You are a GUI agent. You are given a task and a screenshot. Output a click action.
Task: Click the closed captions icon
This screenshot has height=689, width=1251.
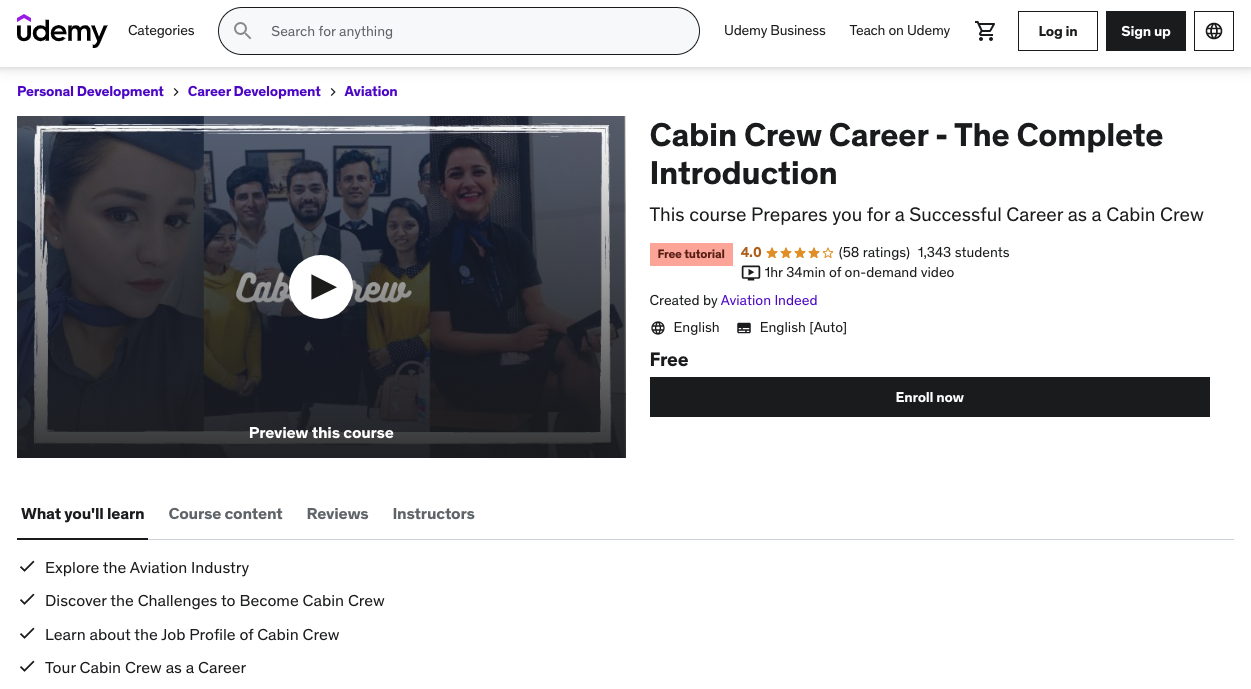coord(744,328)
